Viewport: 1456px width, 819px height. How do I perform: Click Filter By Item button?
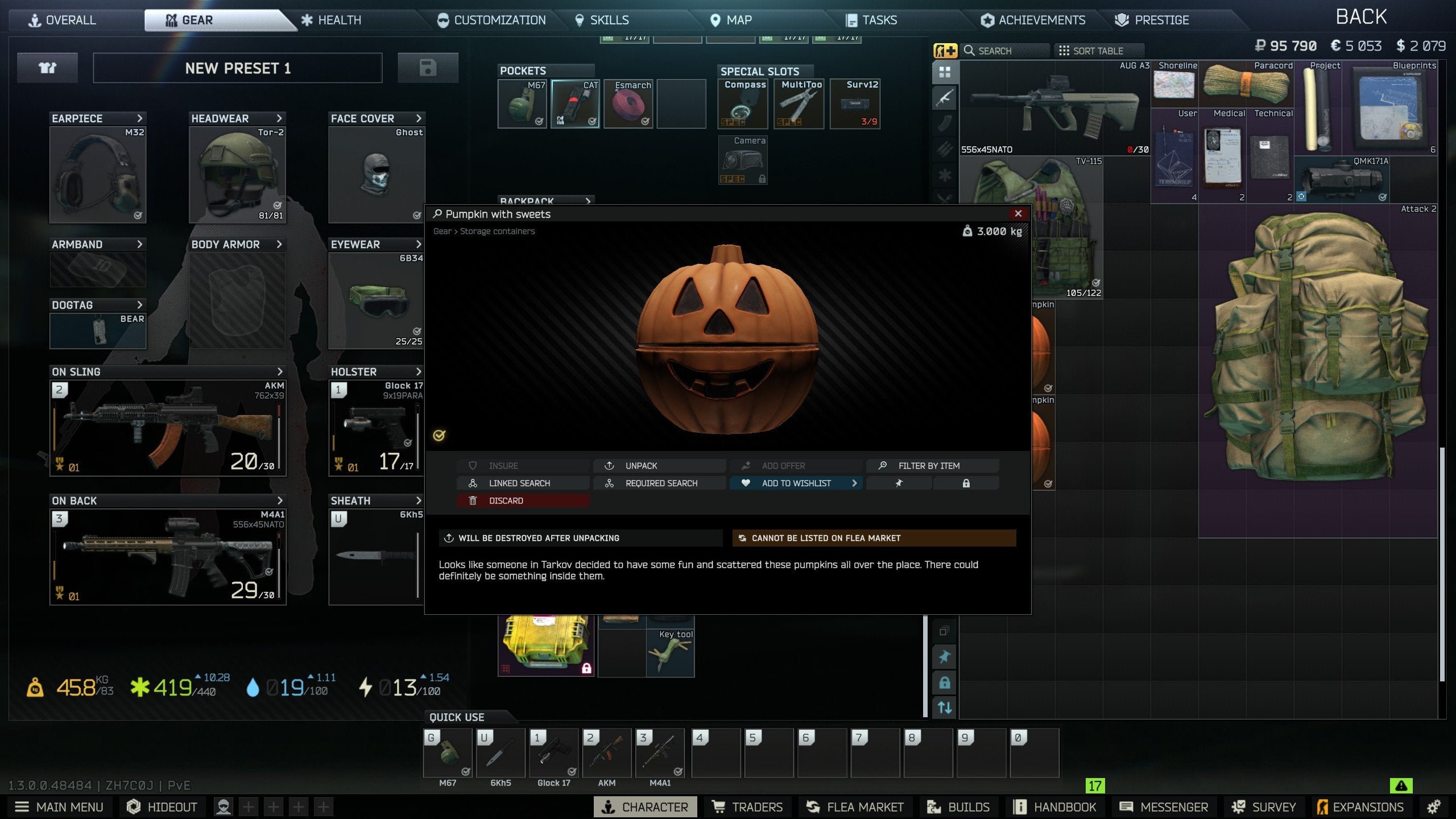pyautogui.click(x=933, y=466)
